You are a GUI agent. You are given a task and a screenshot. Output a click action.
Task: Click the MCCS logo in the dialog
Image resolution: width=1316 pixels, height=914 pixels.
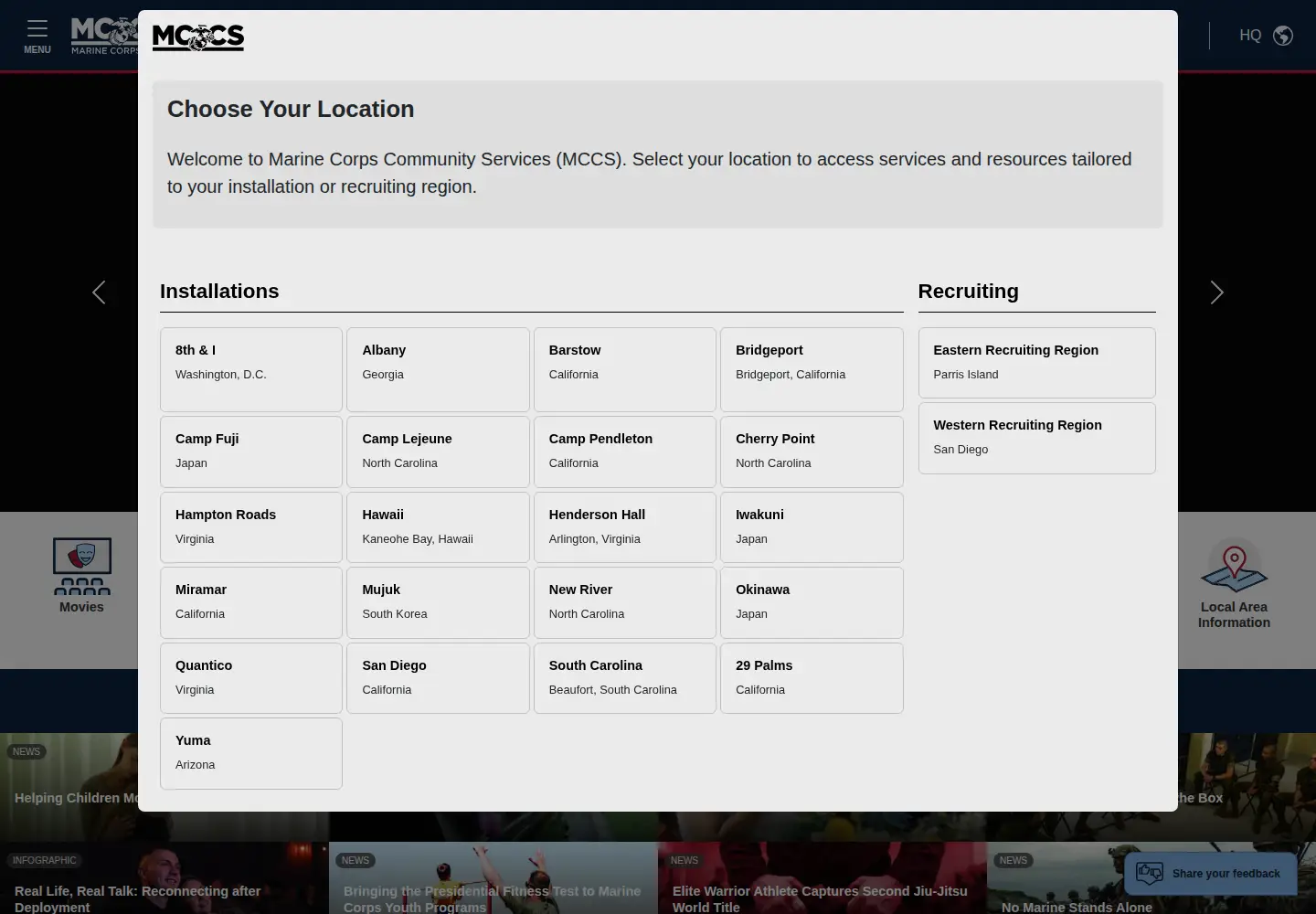pos(198,37)
